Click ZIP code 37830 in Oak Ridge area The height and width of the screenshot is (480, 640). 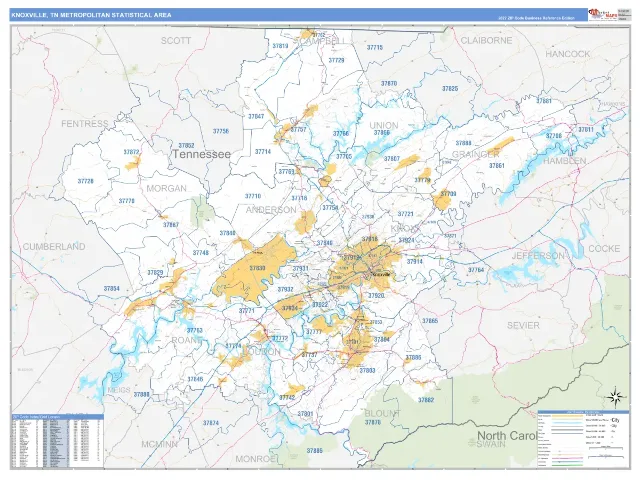click(x=257, y=268)
